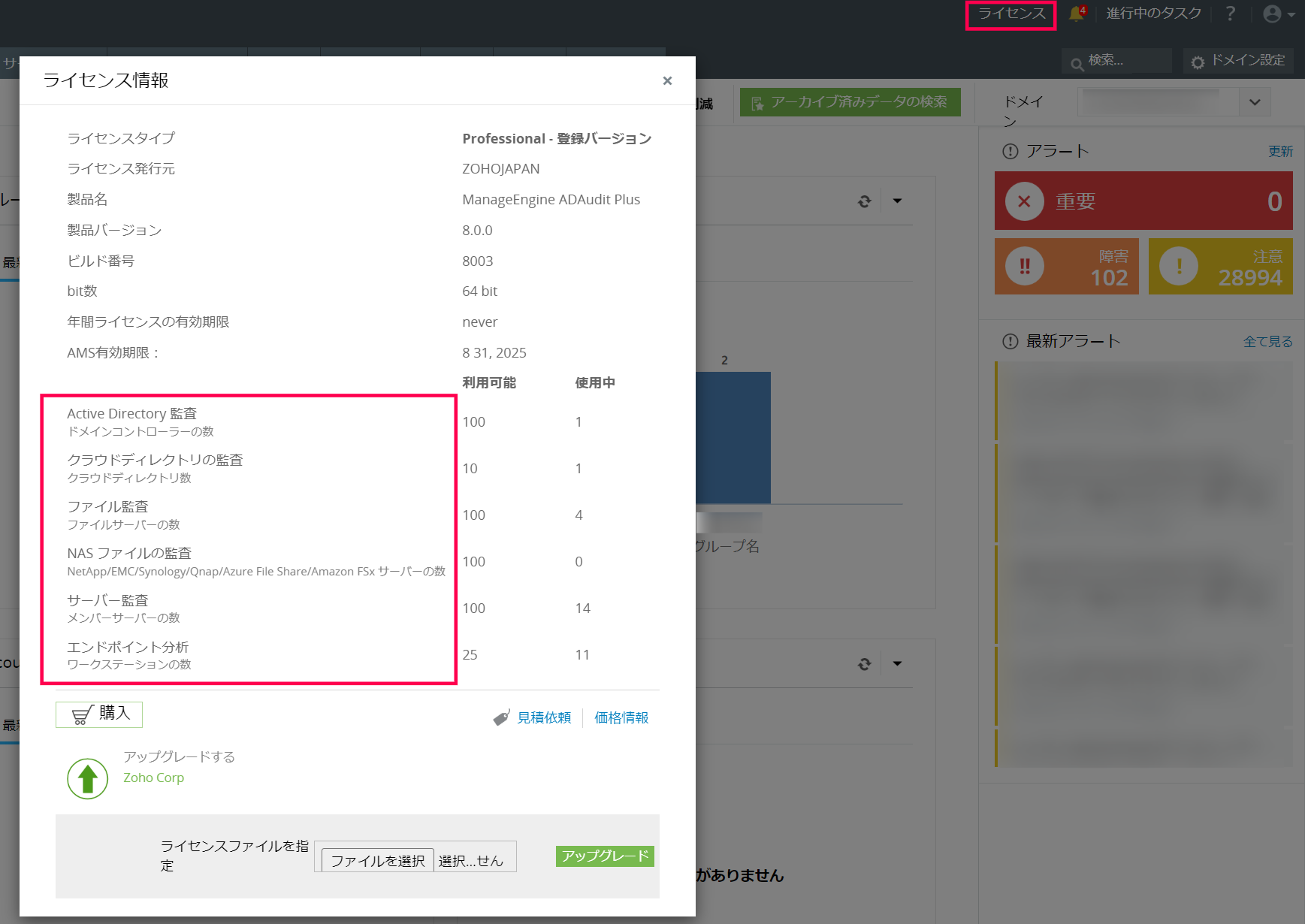Click the 更新 link in alerts
Image resolution: width=1305 pixels, height=924 pixels.
1280,152
